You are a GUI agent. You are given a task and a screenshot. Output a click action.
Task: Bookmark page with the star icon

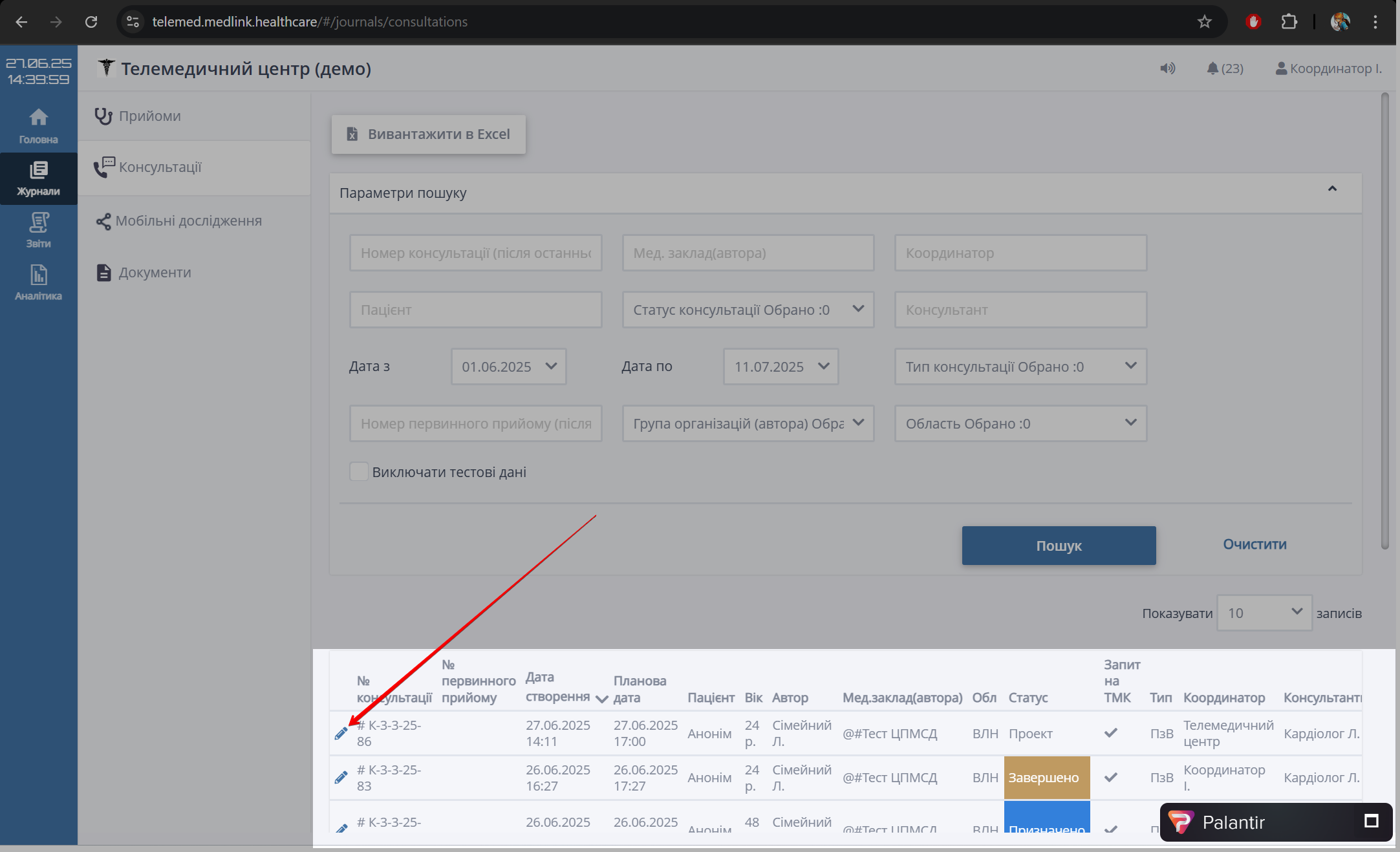coord(1204,22)
